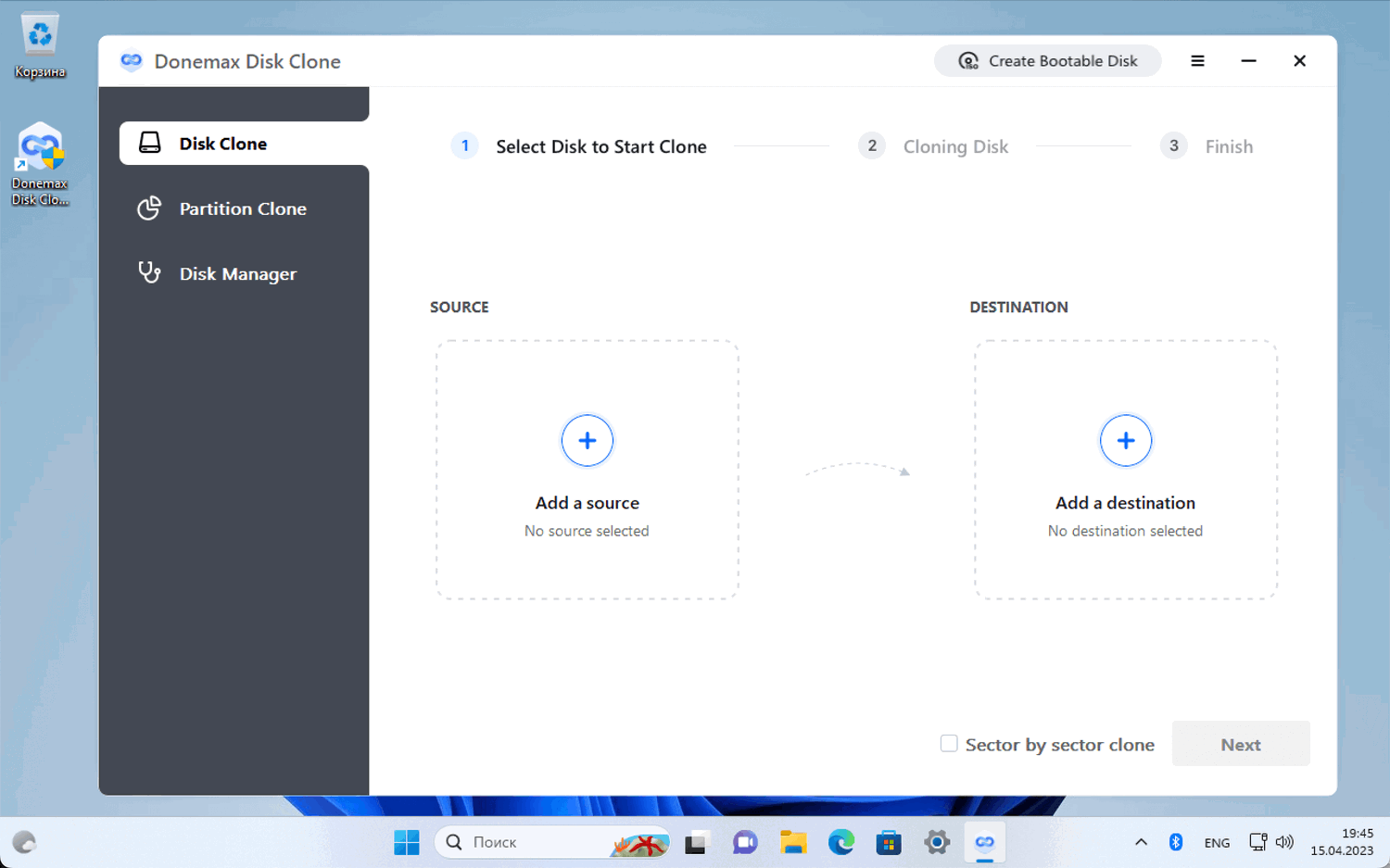Screen dimensions: 1390x868
Task: Launch Microsoft Edge from the taskbar
Action: 841,842
